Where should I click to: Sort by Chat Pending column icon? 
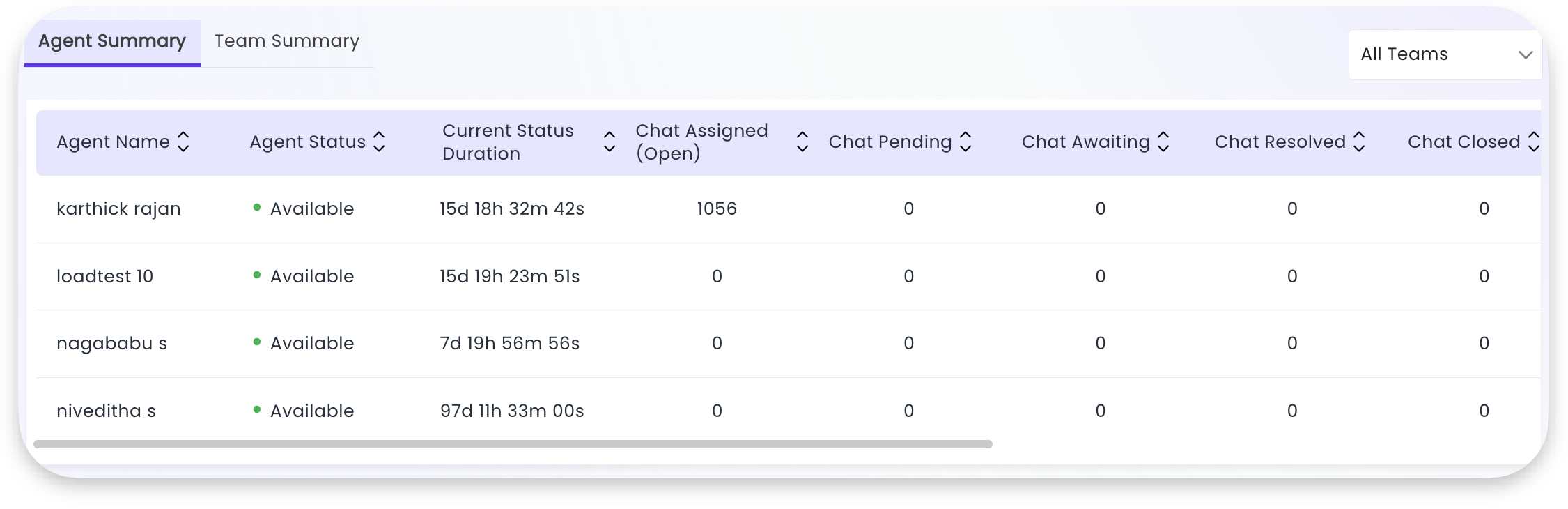[965, 142]
